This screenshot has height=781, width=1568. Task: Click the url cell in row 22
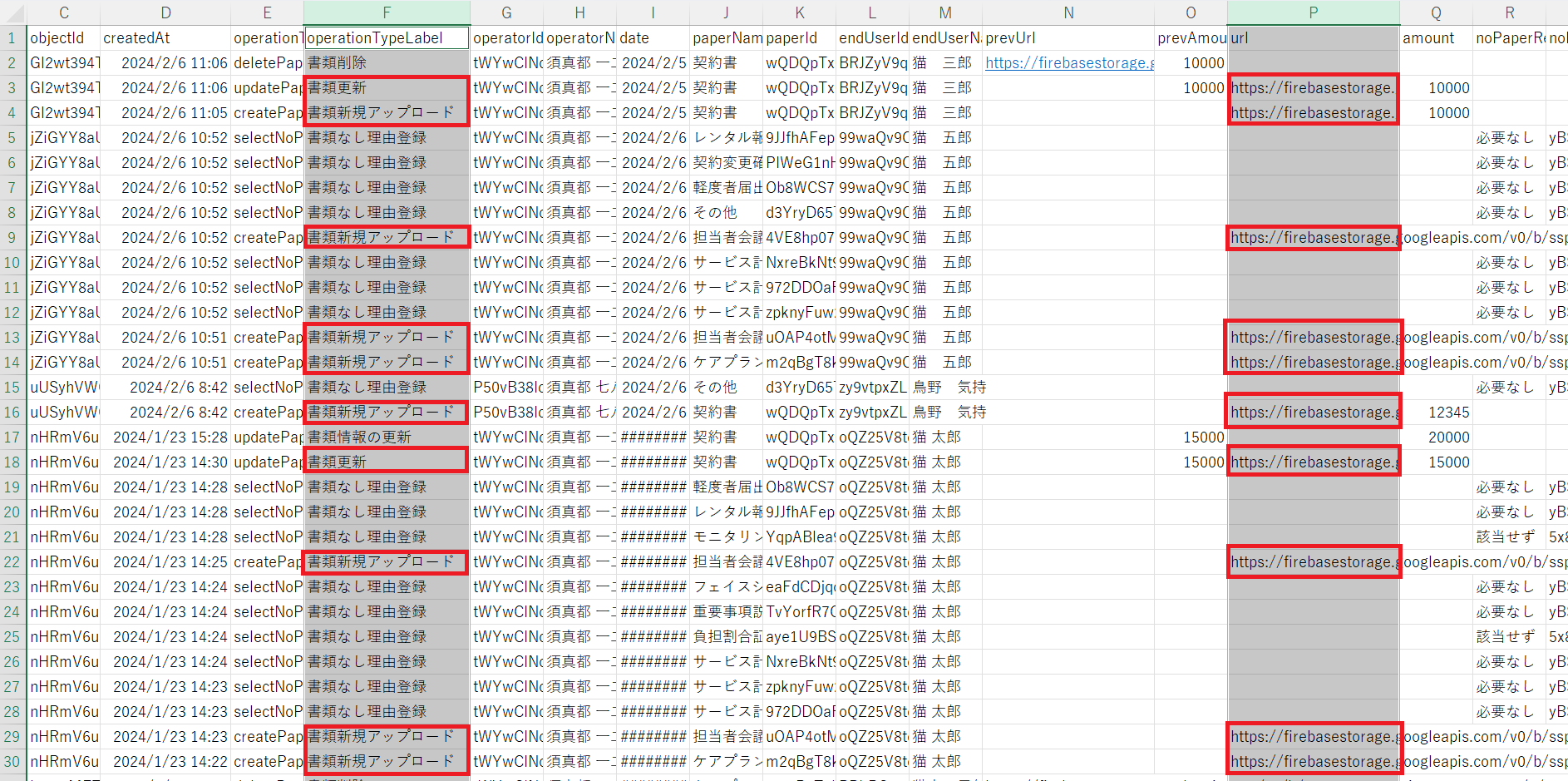pyautogui.click(x=1313, y=562)
